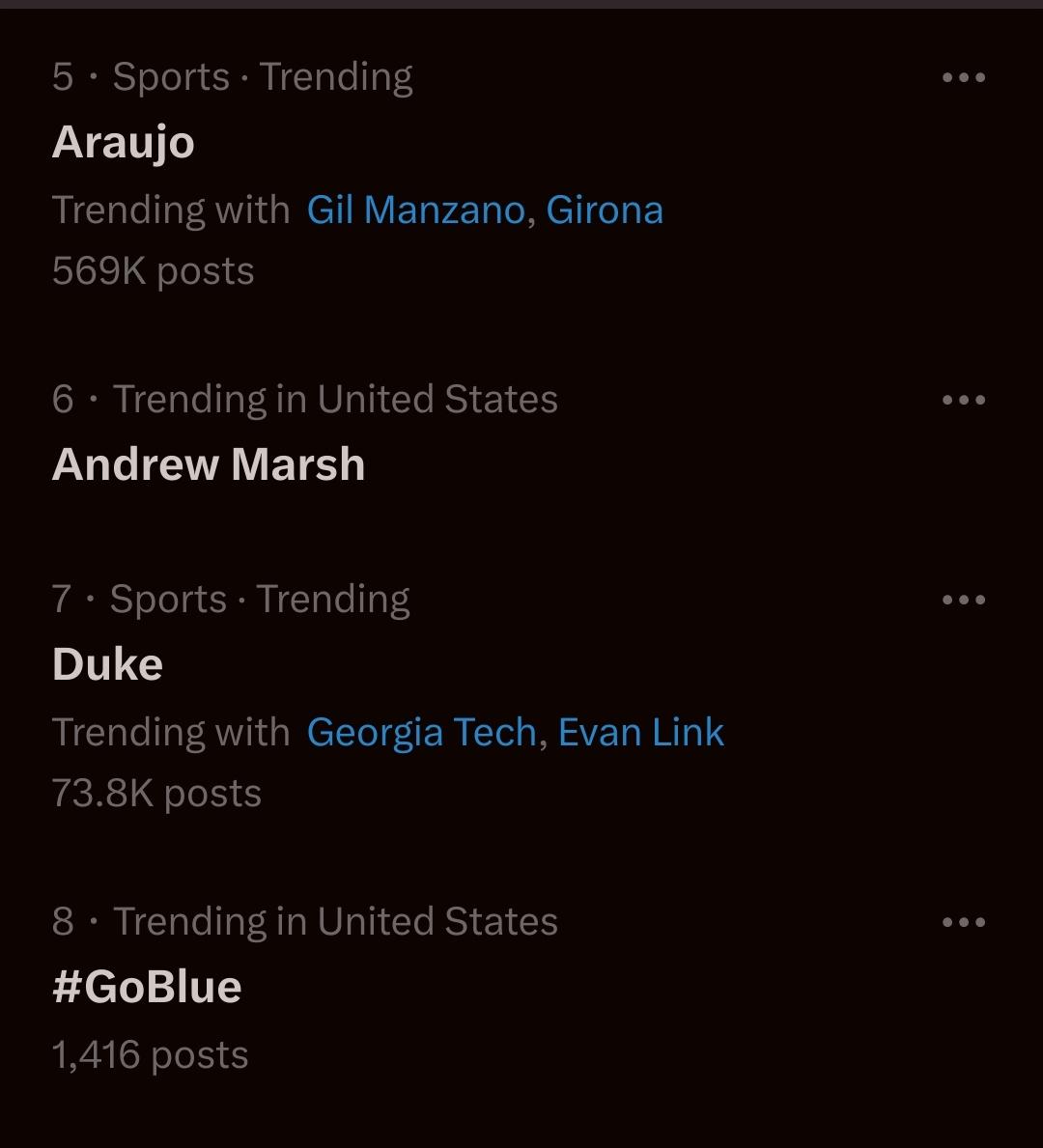Click 'Trending with' text under Duke
1043x1148 pixels.
pyautogui.click(x=171, y=733)
